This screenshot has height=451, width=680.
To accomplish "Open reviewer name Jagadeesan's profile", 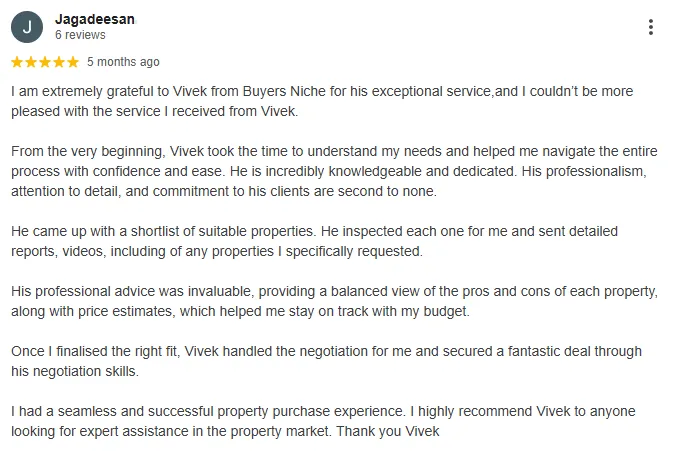I will point(95,20).
